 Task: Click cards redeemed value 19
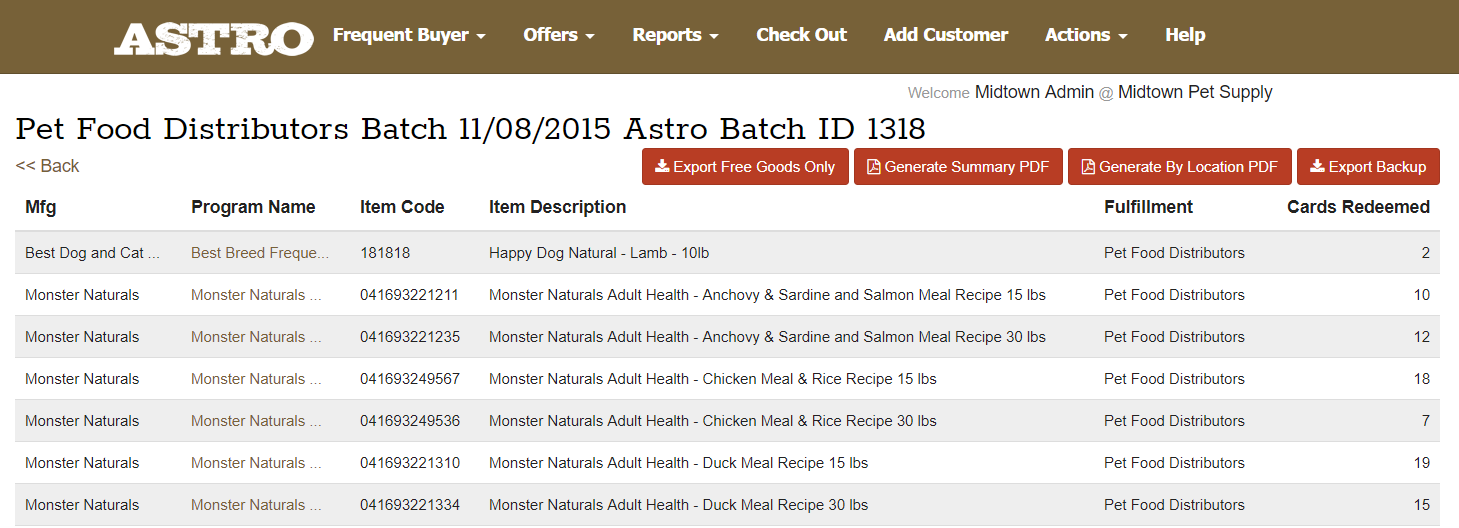click(1422, 463)
